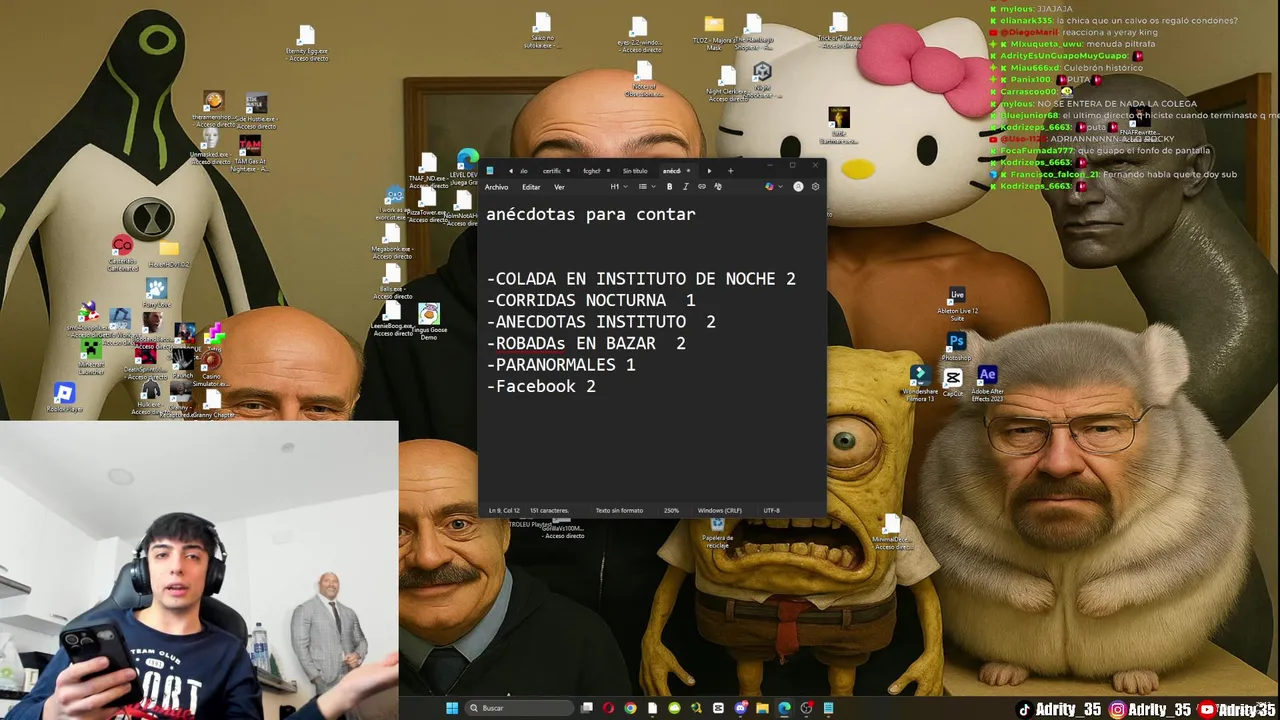
Task: Open Opera browser from taskbar
Action: coord(608,708)
